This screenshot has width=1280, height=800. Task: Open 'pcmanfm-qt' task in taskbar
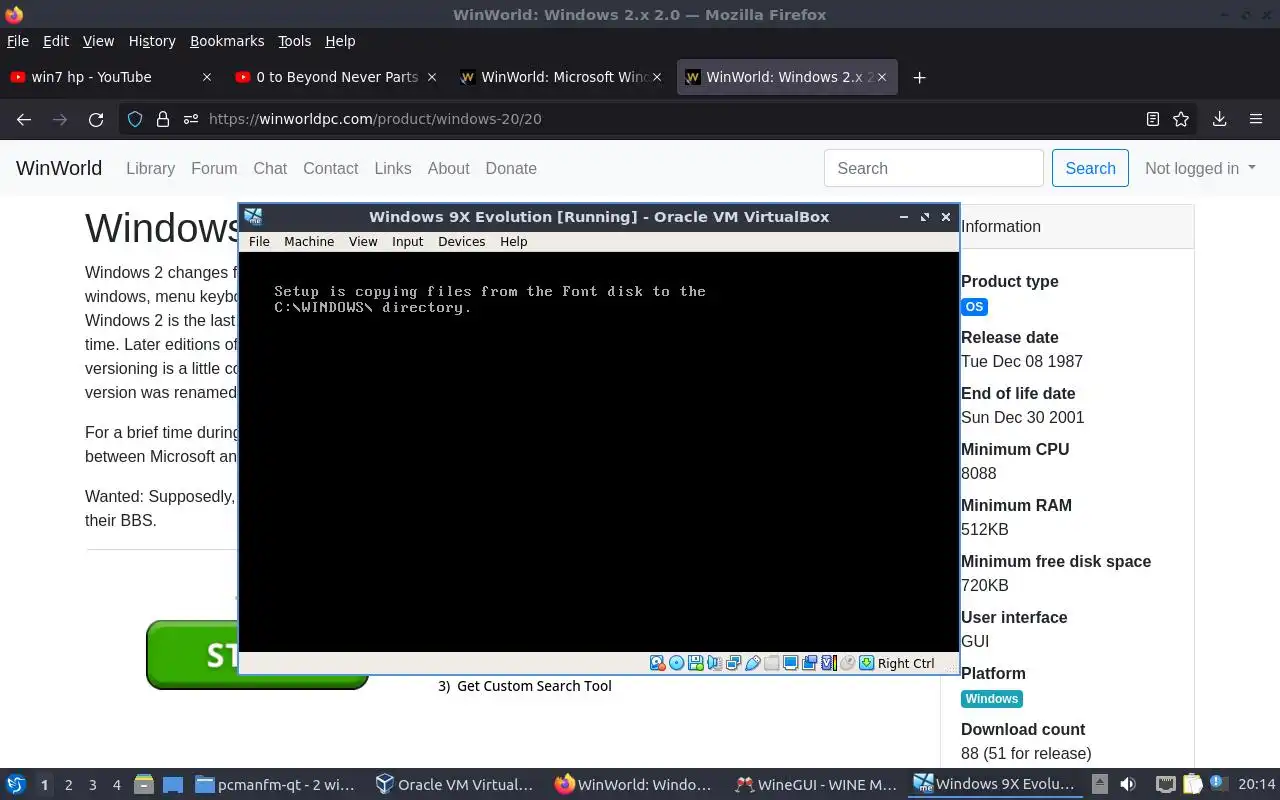(276, 785)
